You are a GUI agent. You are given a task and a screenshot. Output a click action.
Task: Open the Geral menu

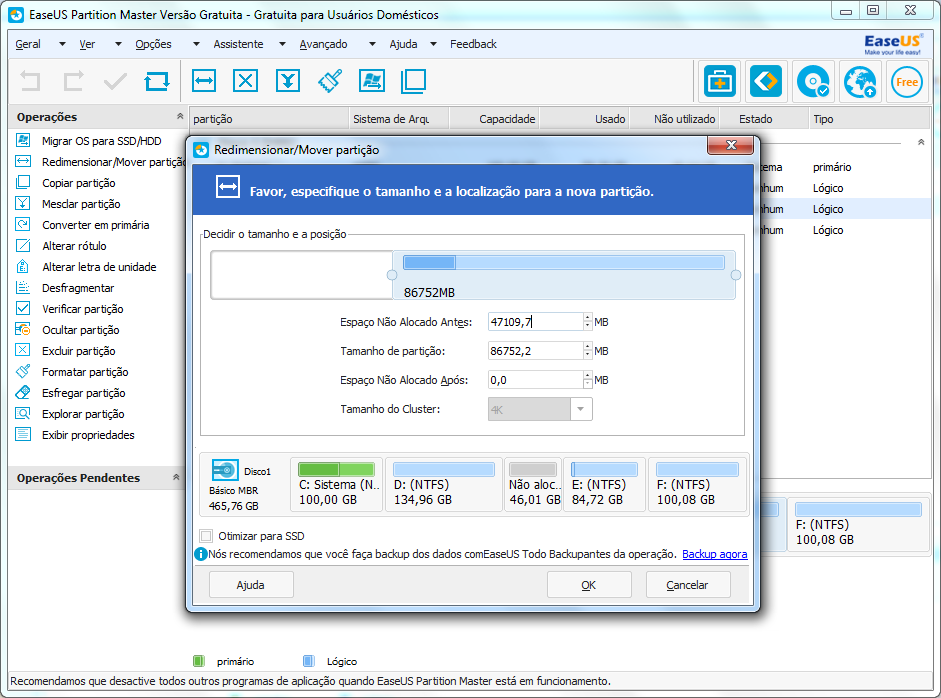click(28, 44)
